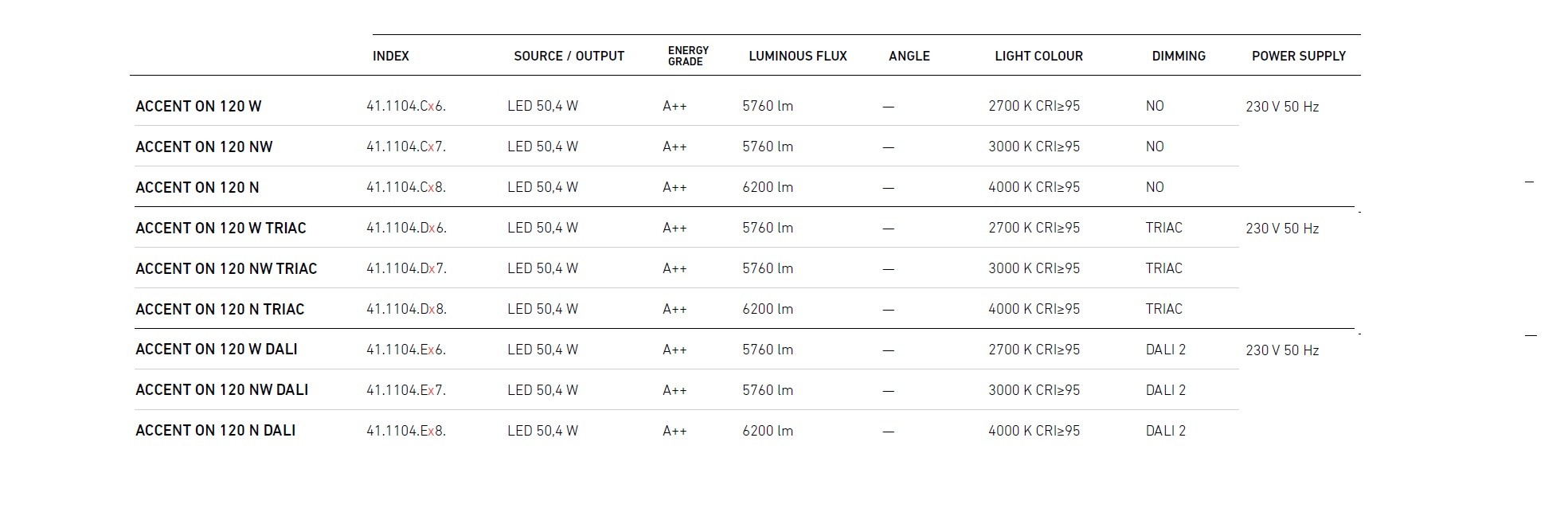Click the ACCENT ON 120 W TRIAC product name
Viewport: 1568px width, 512px height.
point(221,228)
